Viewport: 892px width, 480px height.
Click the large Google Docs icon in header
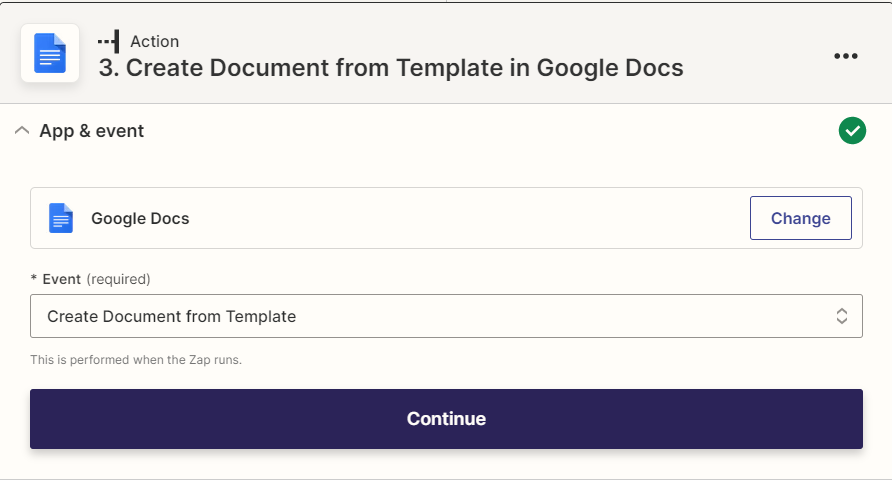pos(50,53)
